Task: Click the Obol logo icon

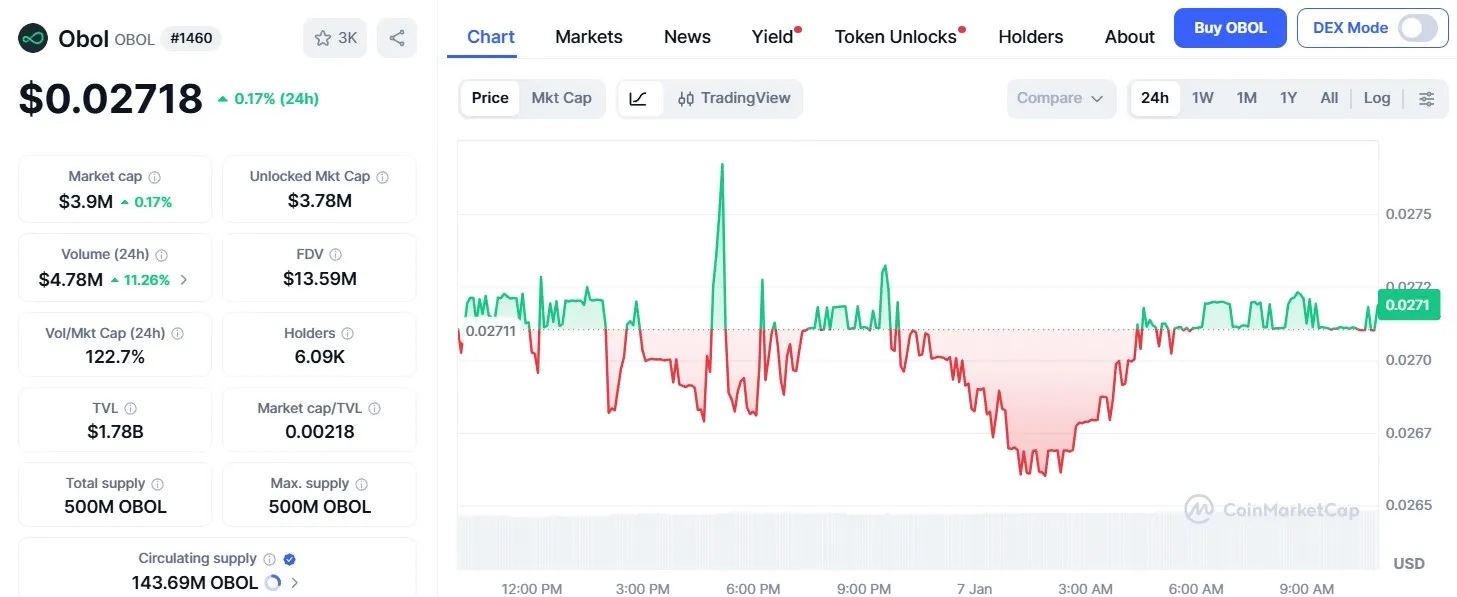Action: 34,38
